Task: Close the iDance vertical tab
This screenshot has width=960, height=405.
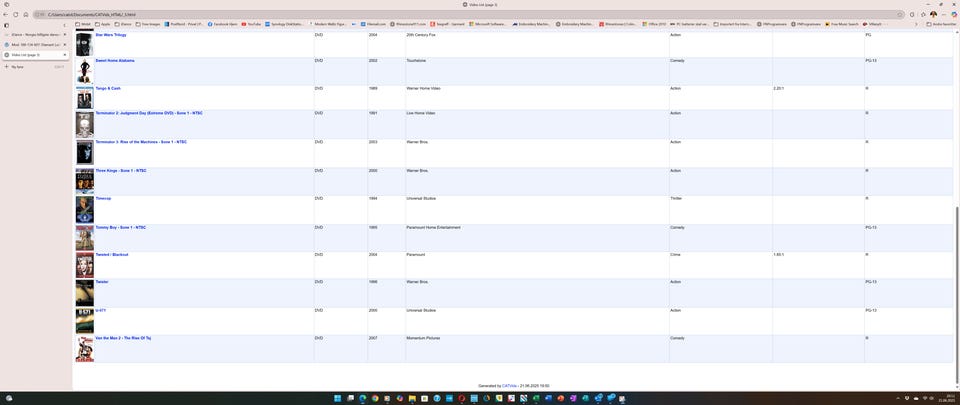Action: pyautogui.click(x=64, y=35)
